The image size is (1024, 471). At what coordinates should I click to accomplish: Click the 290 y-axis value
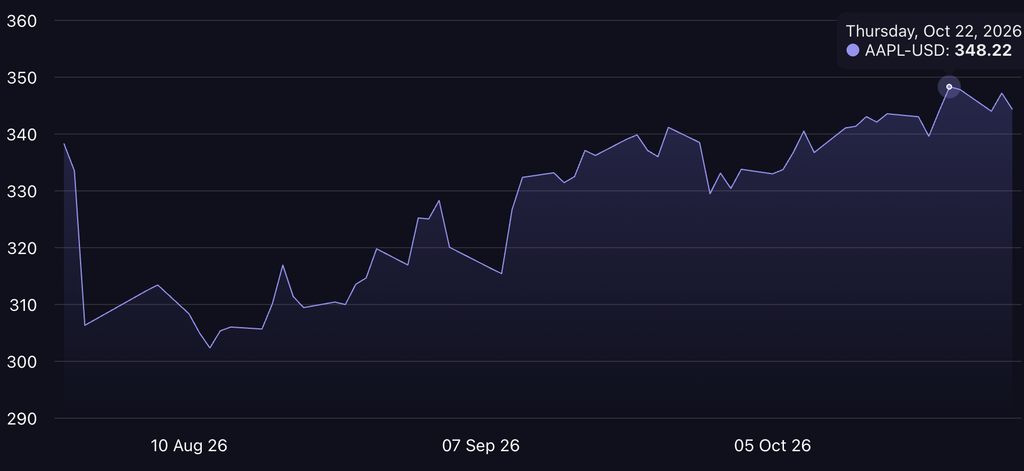point(21,418)
